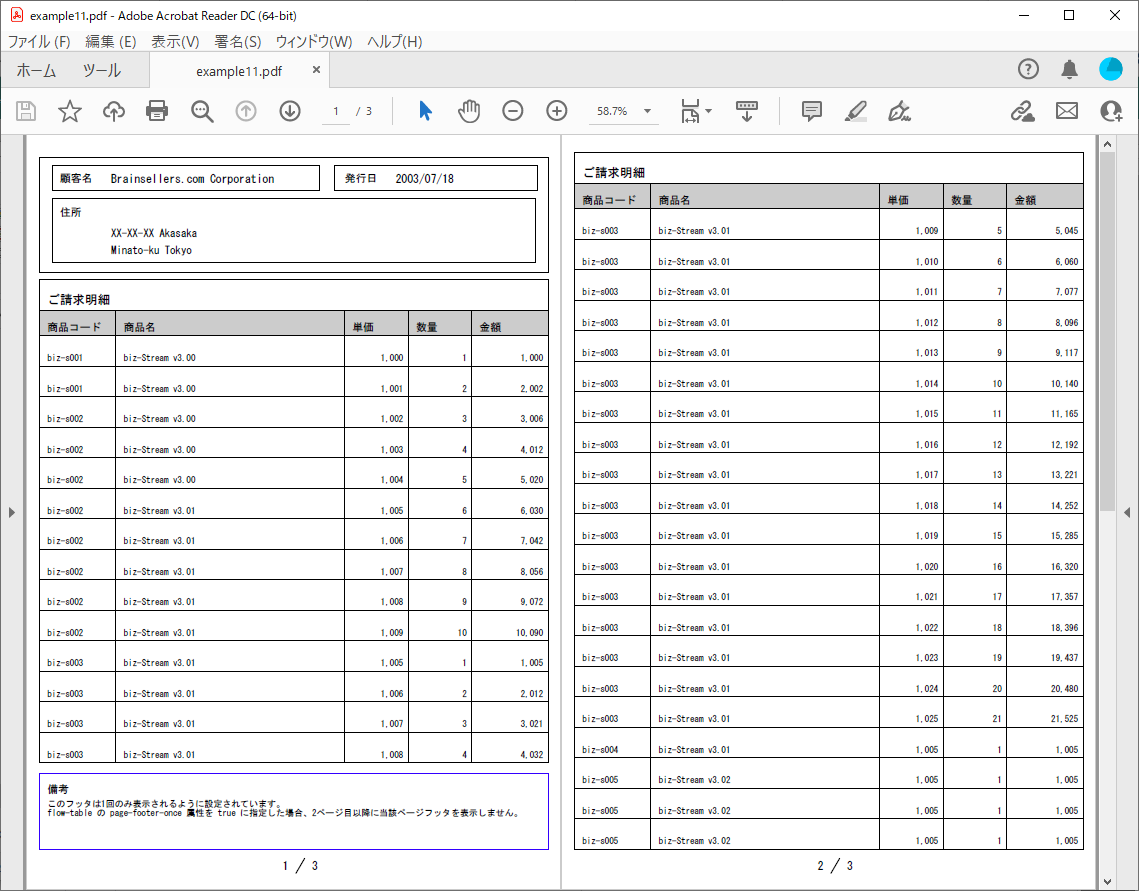Screen dimensions: 1139x891
Task: Click ご請求明細 heading on page 1
Action: click(x=79, y=299)
